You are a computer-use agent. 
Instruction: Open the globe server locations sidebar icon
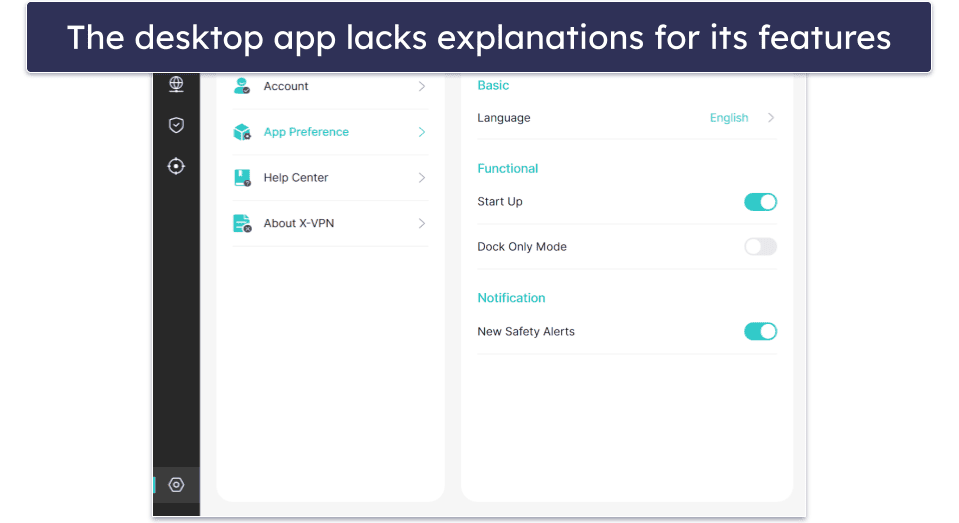pyautogui.click(x=176, y=84)
